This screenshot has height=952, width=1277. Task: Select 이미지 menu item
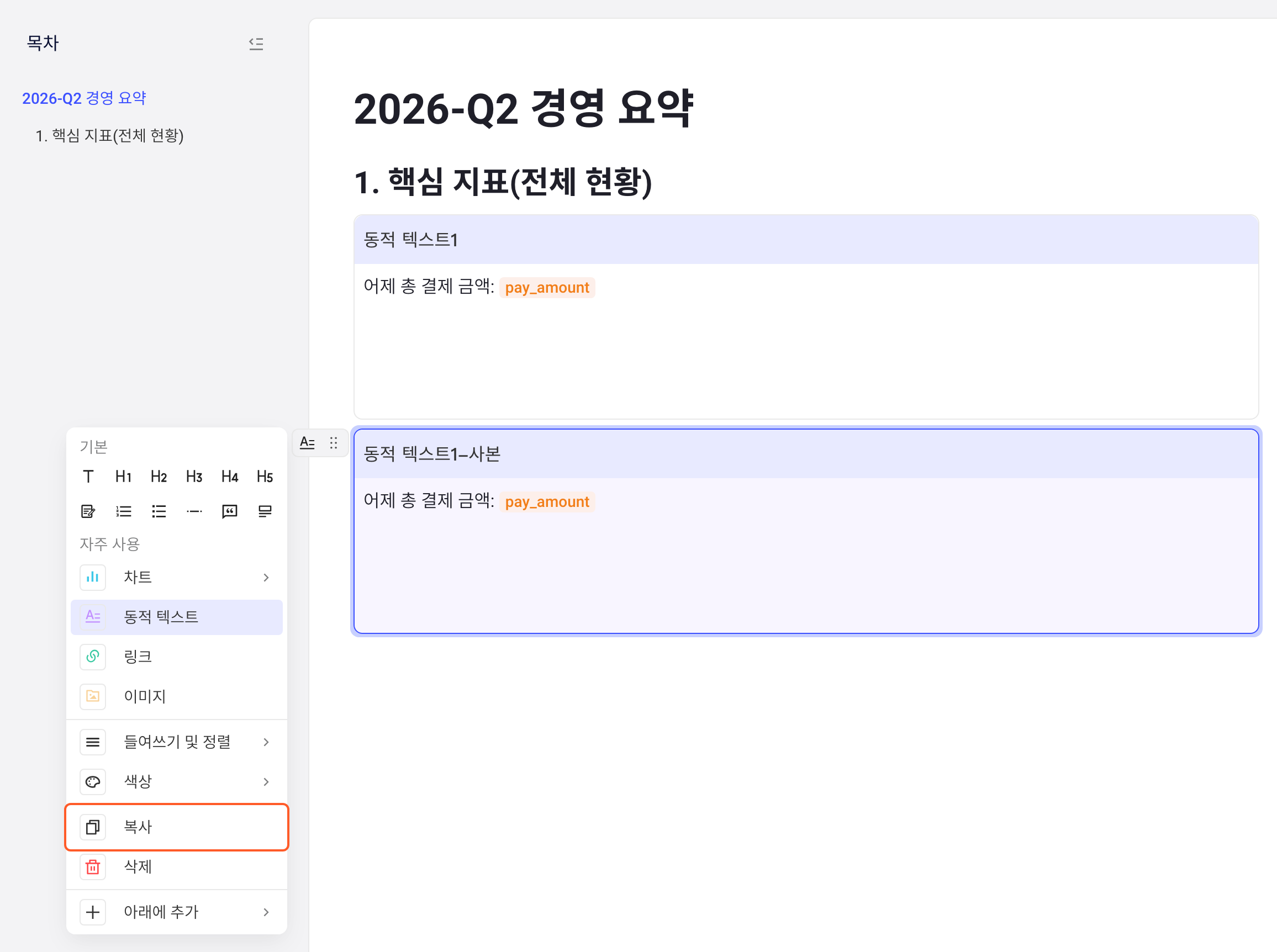tap(176, 697)
